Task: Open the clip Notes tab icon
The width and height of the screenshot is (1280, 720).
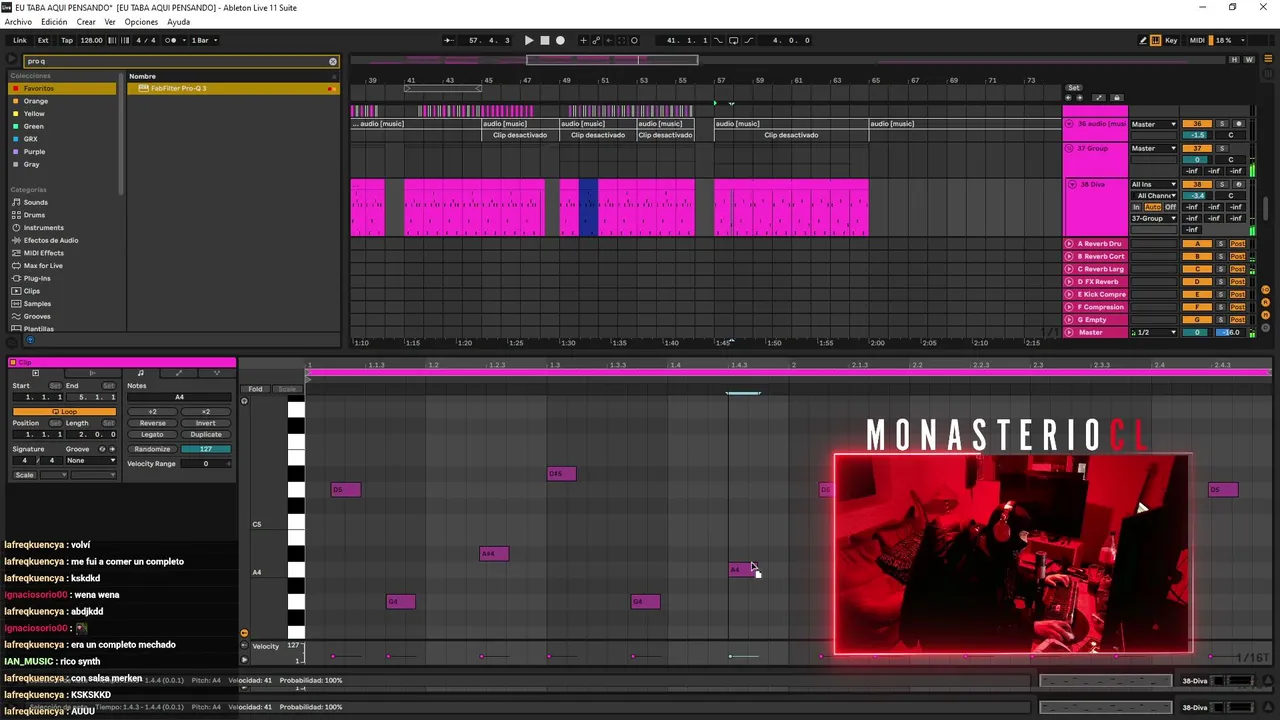Action: [x=140, y=373]
